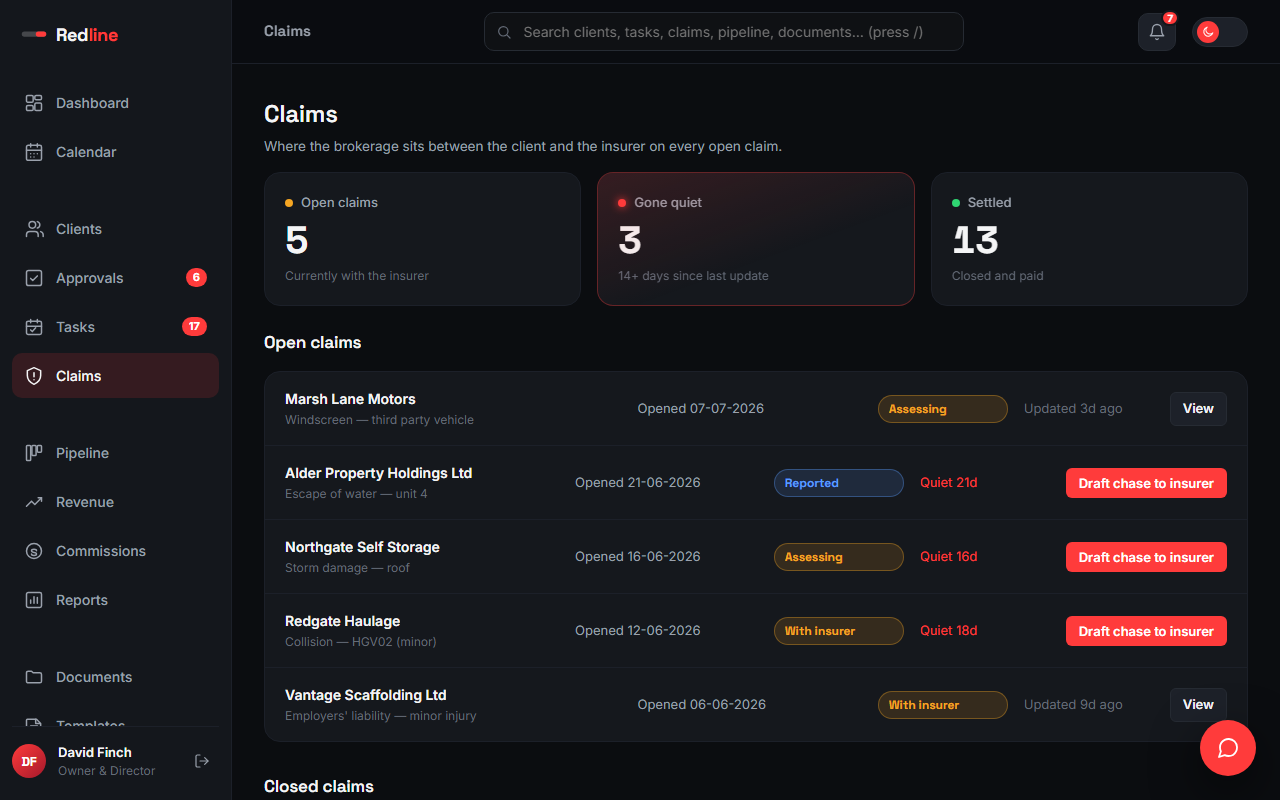1280x800 pixels.
Task: Click the Redgate Haulage name
Action: pyautogui.click(x=342, y=621)
